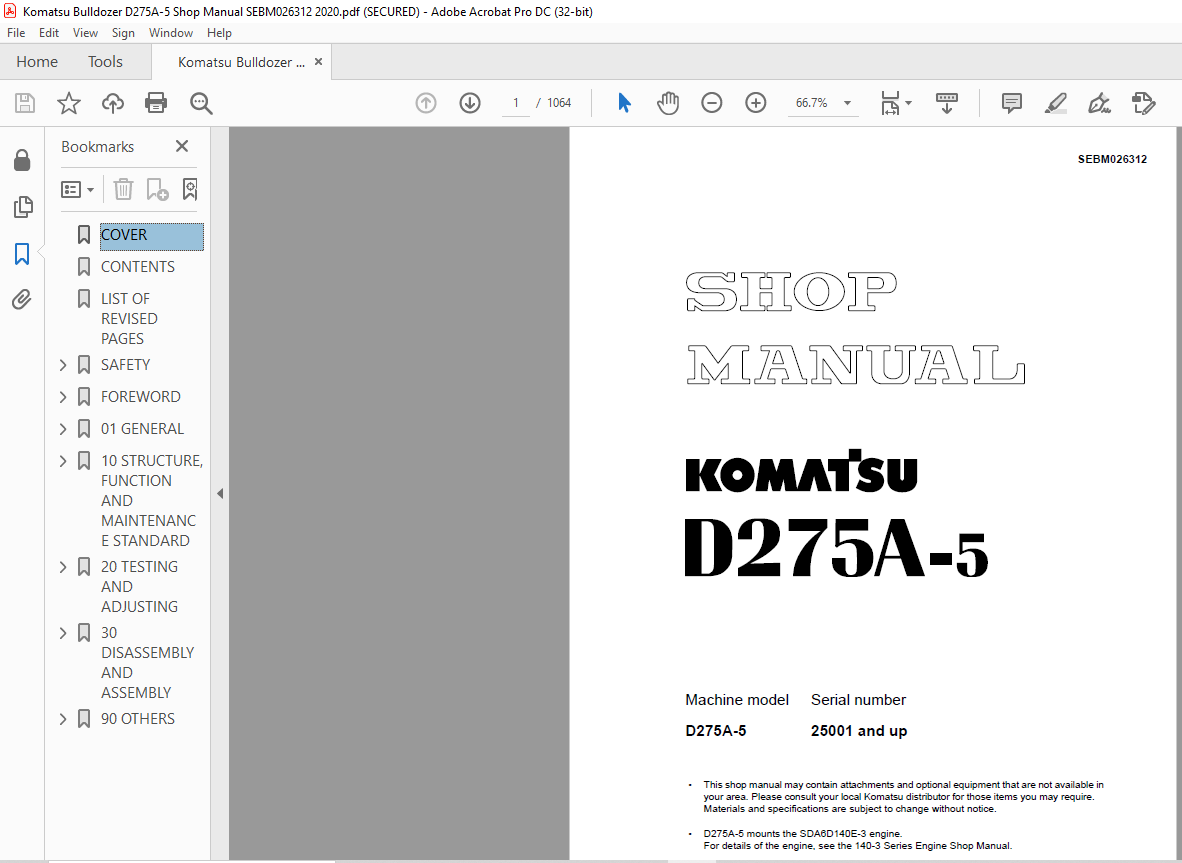
Task: Open LIST OF REVISED PAGES bookmark
Action: [129, 319]
